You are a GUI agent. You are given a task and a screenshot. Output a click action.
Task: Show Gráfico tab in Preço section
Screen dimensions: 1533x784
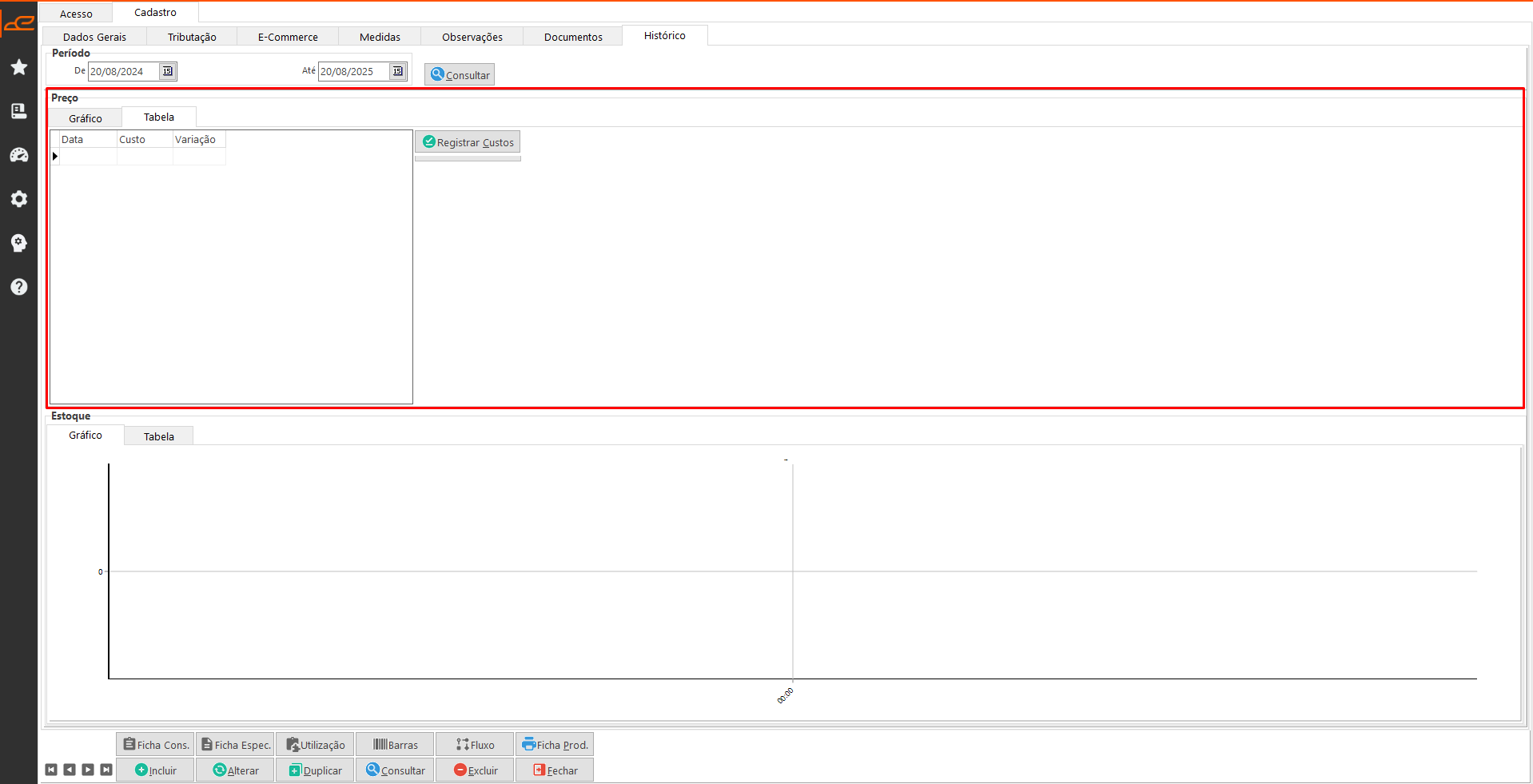[x=85, y=118]
